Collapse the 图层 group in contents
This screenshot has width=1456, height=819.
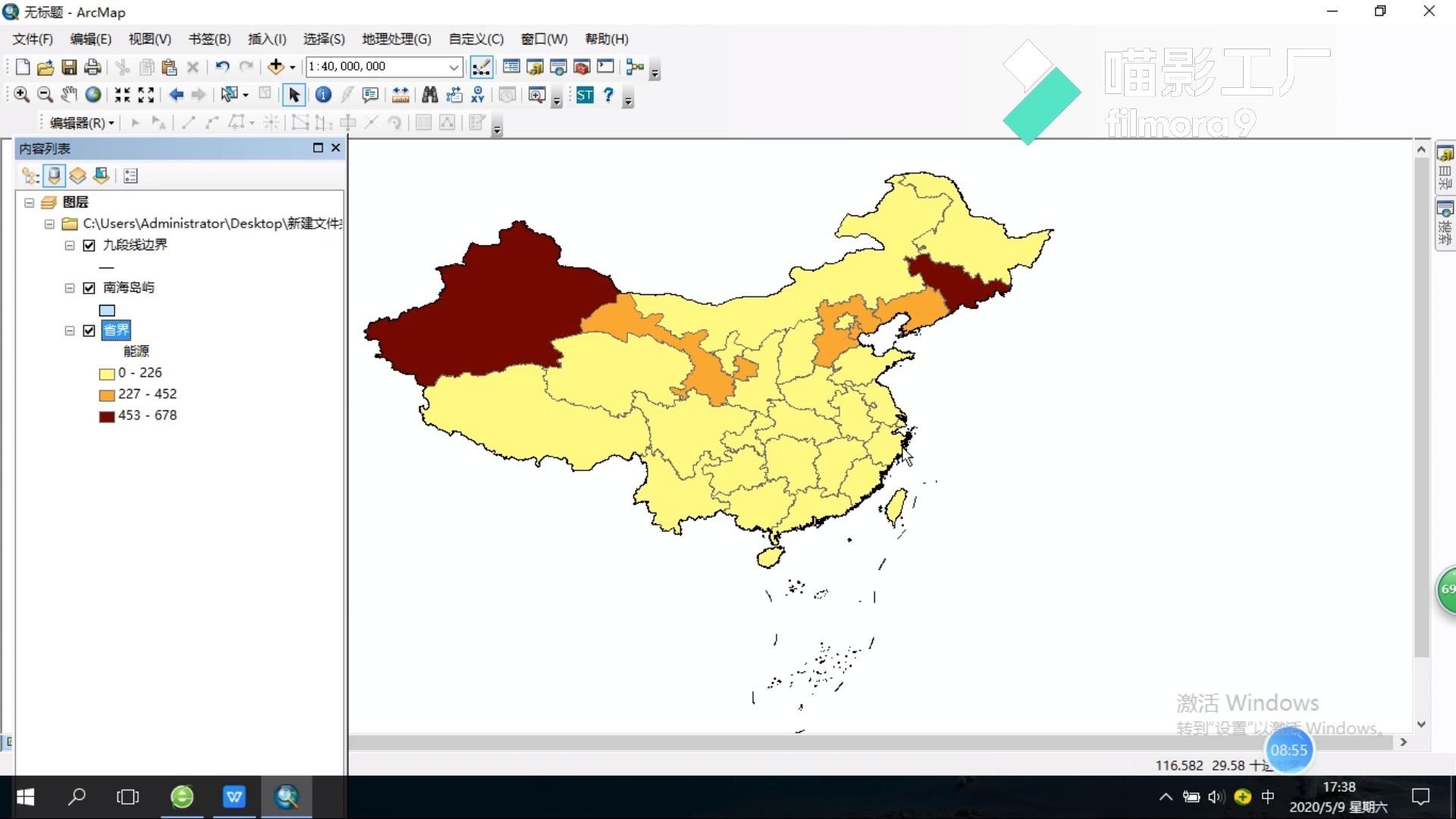tap(29, 202)
